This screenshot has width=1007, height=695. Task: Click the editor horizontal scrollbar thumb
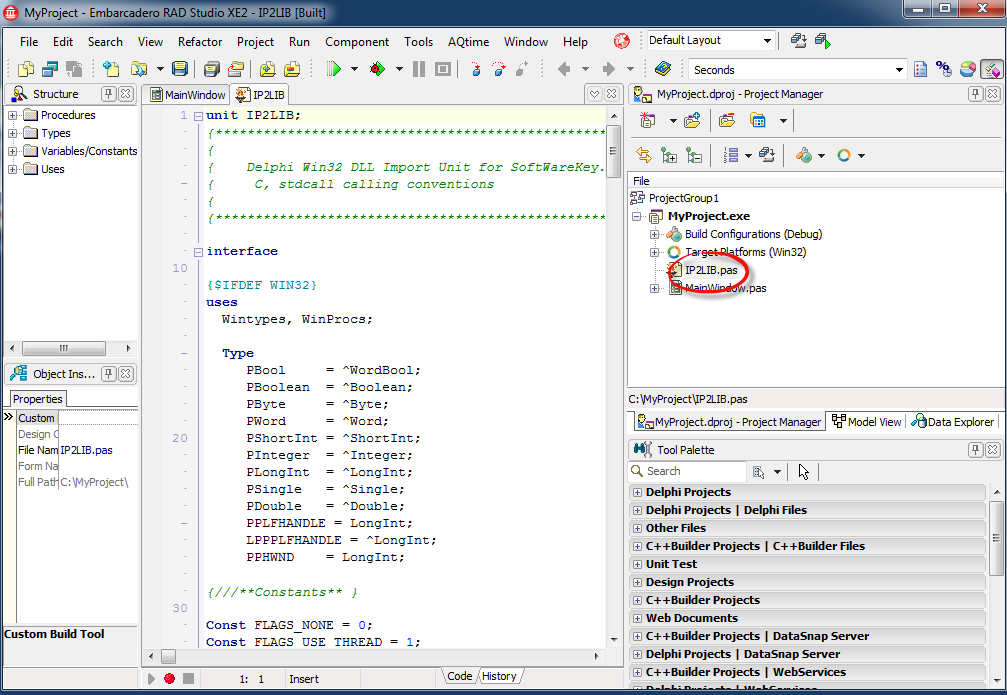point(168,657)
